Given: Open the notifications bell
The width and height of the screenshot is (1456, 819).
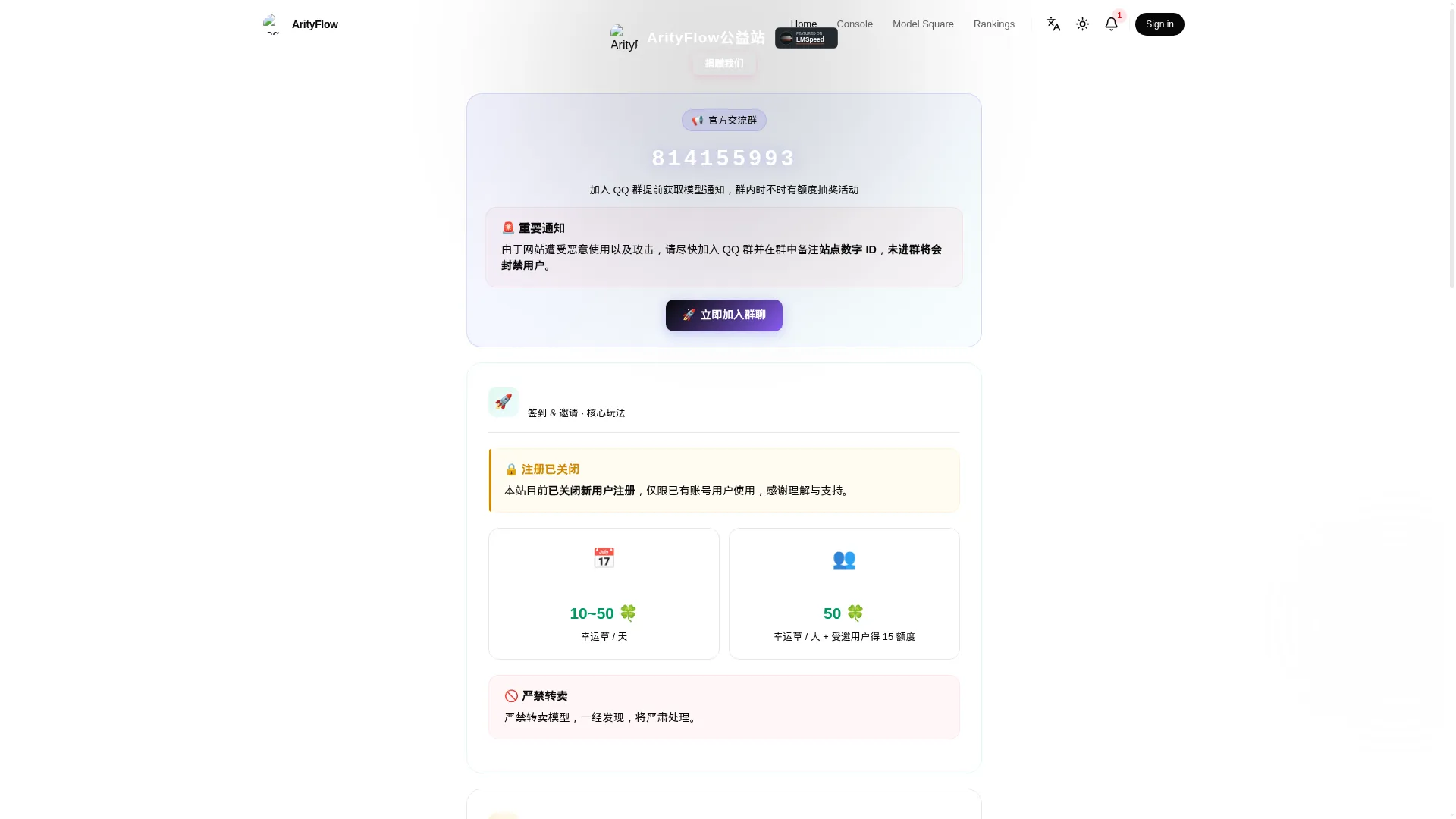Looking at the screenshot, I should [x=1111, y=24].
